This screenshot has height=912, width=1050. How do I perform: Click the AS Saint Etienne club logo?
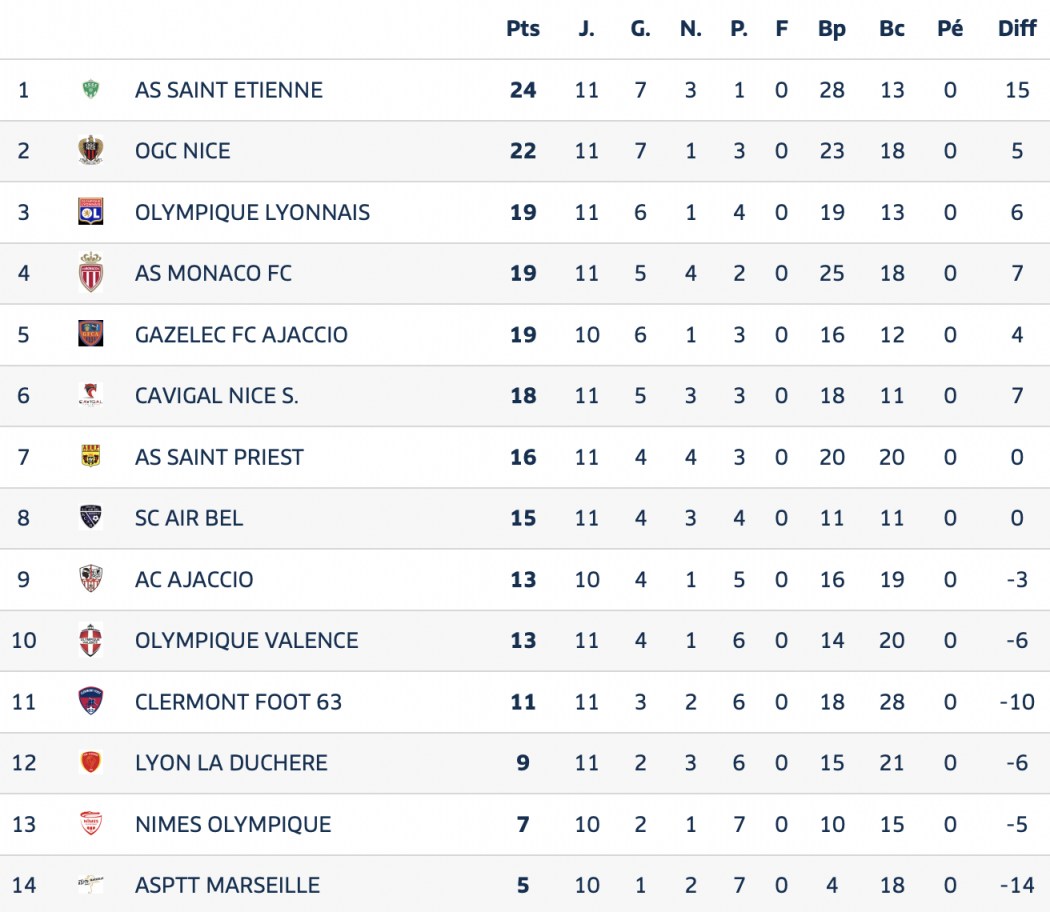coord(91,90)
